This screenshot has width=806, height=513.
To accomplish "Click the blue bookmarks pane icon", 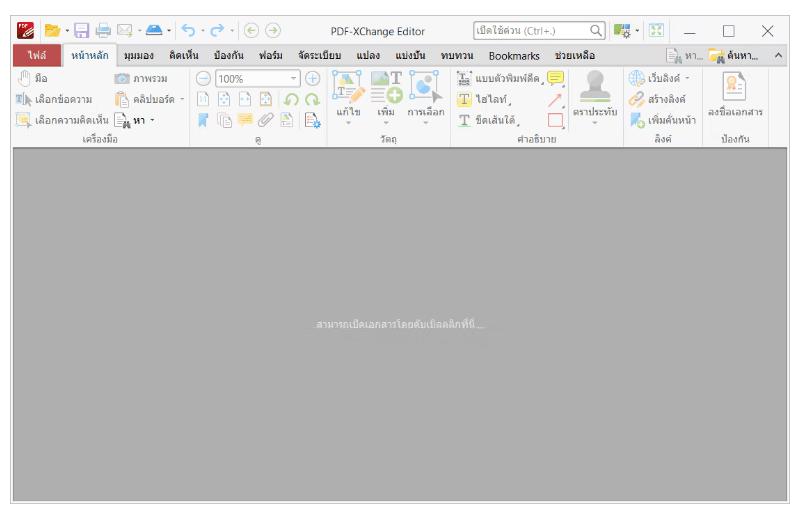I will pyautogui.click(x=204, y=120).
